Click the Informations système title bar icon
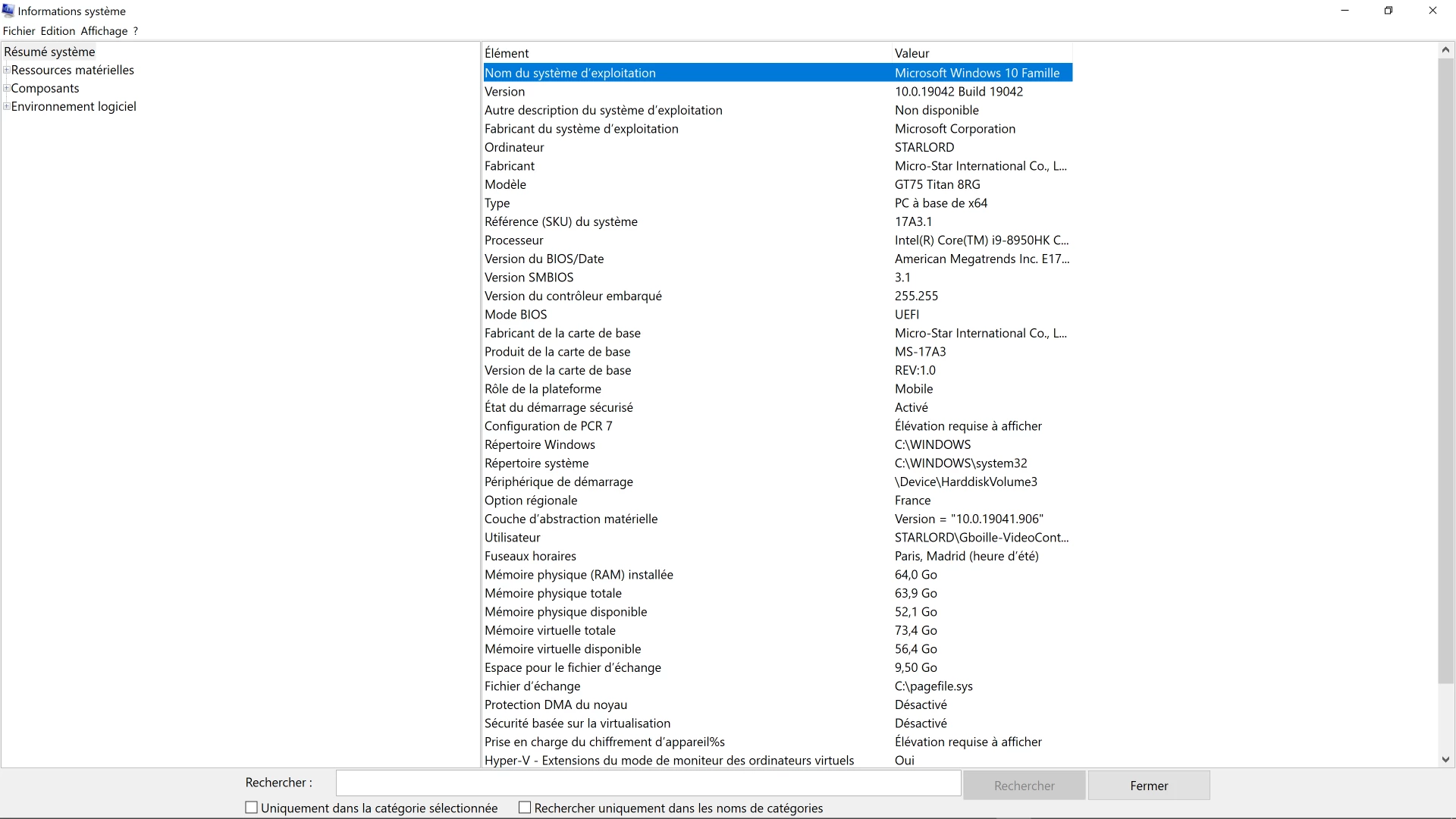 point(8,11)
